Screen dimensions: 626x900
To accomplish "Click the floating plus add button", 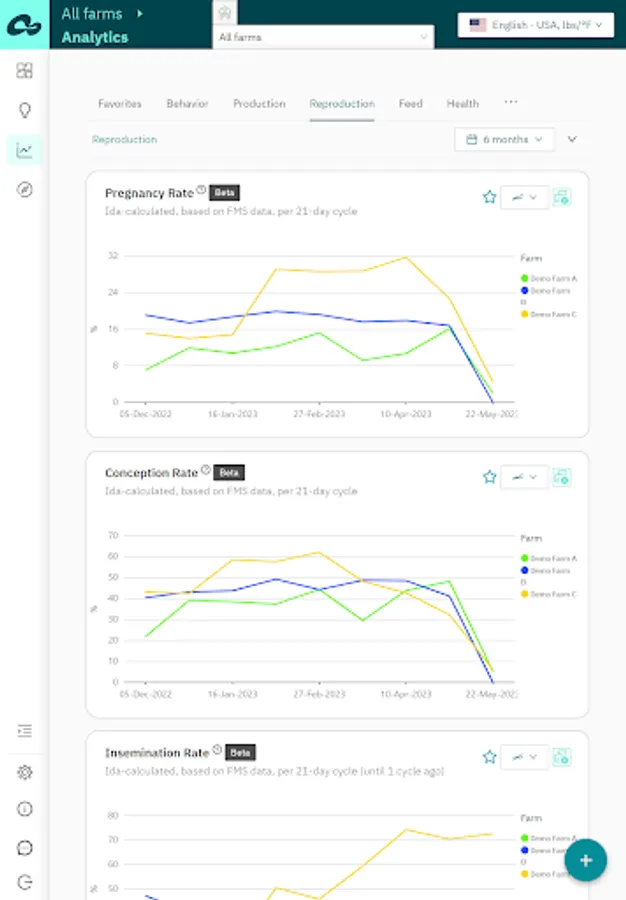I will point(586,860).
